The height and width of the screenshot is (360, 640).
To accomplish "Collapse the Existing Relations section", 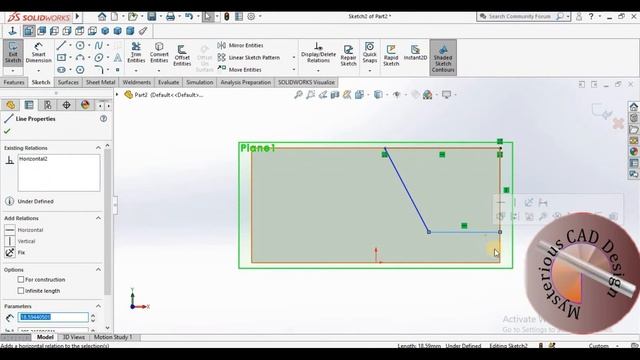I will tap(98, 148).
